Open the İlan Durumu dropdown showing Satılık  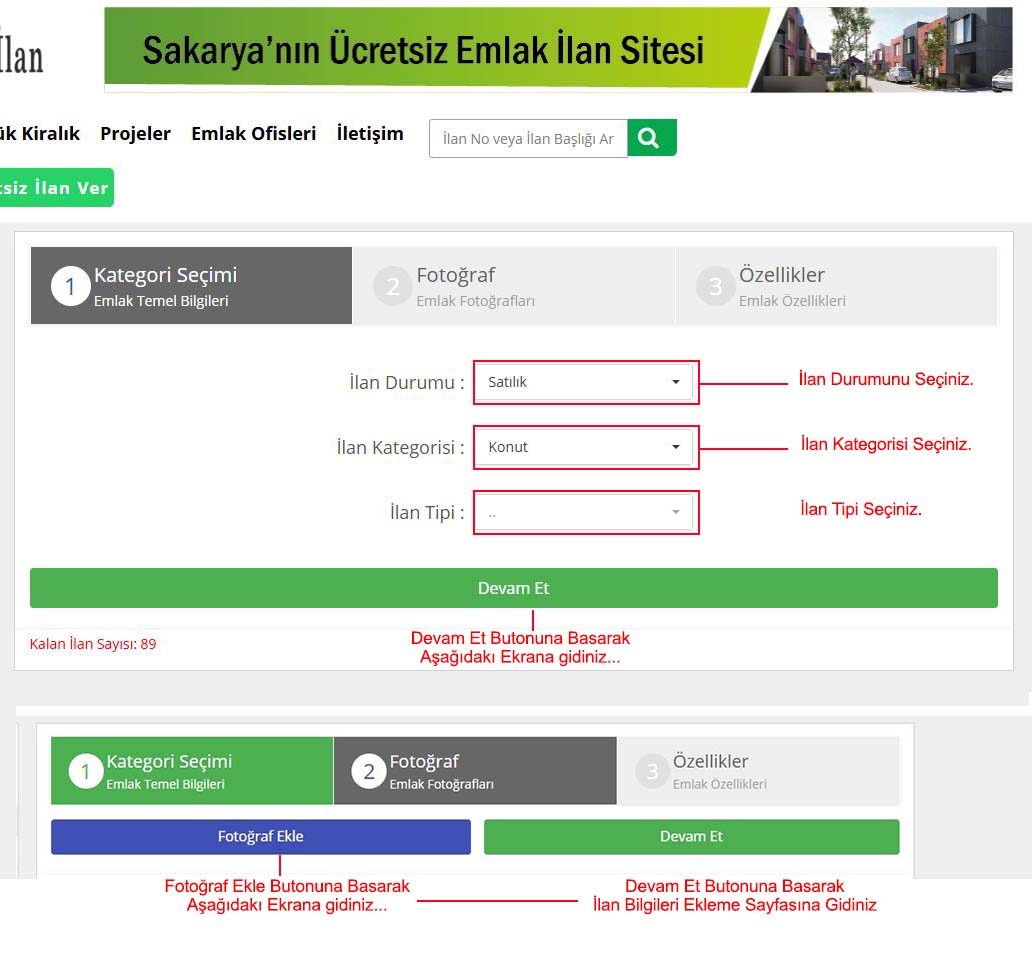tap(584, 382)
